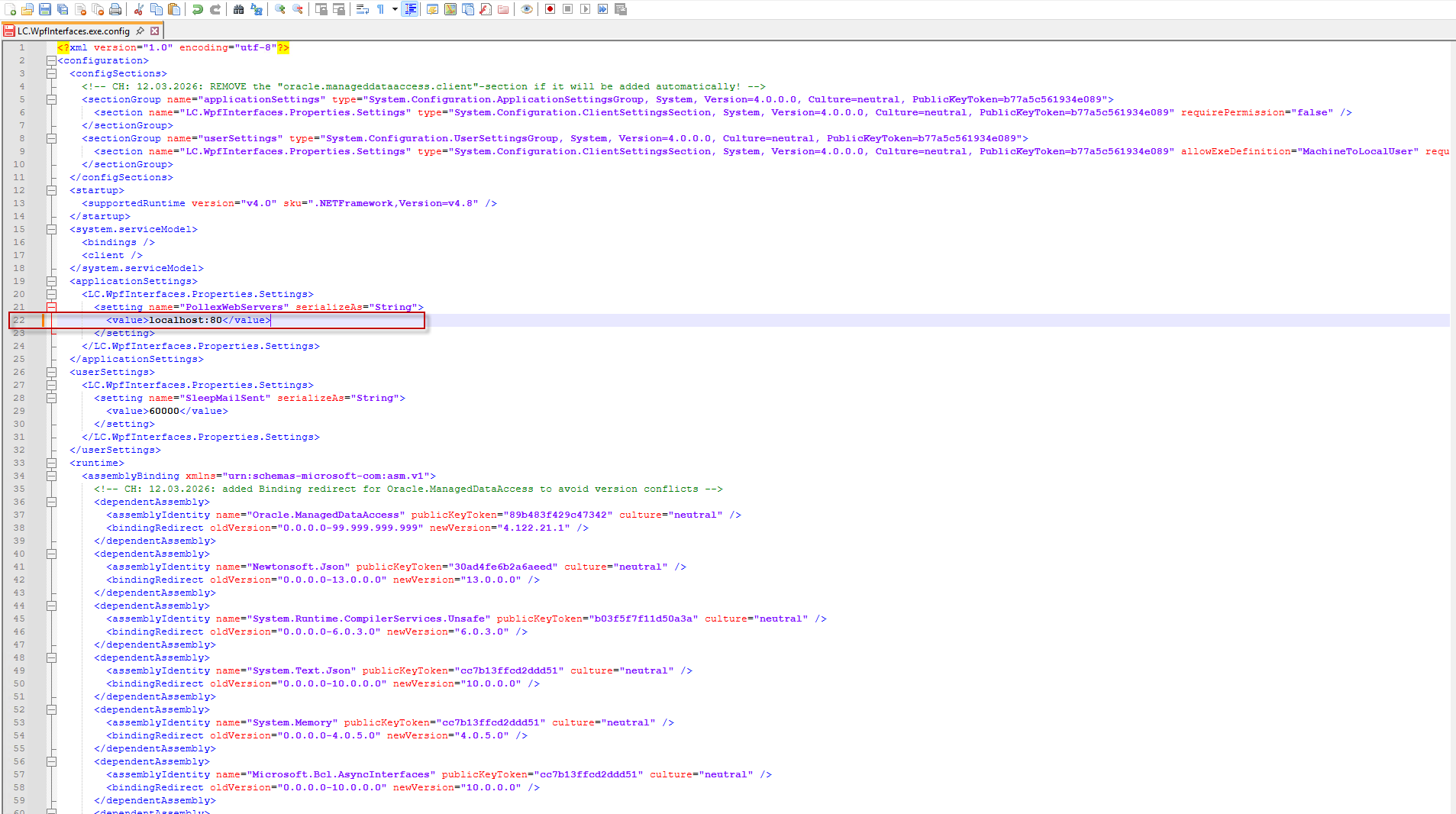Screen dimensions: 1456x814
Task: Toggle synchronized horizontal scrolling
Action: pyautogui.click(x=339, y=9)
